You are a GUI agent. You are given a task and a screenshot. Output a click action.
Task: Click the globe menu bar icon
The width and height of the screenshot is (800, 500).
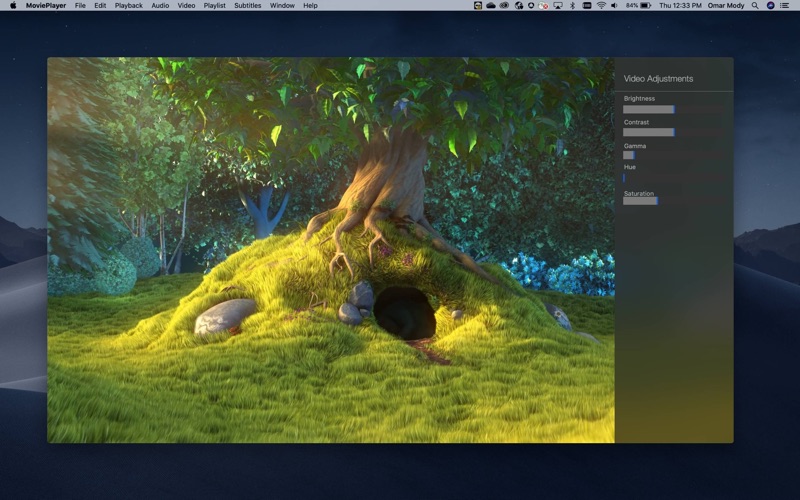tap(519, 6)
